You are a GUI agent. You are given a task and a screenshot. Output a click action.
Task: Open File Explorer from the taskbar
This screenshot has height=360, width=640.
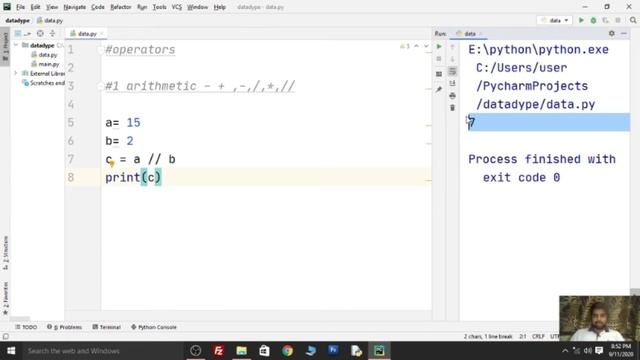click(x=242, y=351)
